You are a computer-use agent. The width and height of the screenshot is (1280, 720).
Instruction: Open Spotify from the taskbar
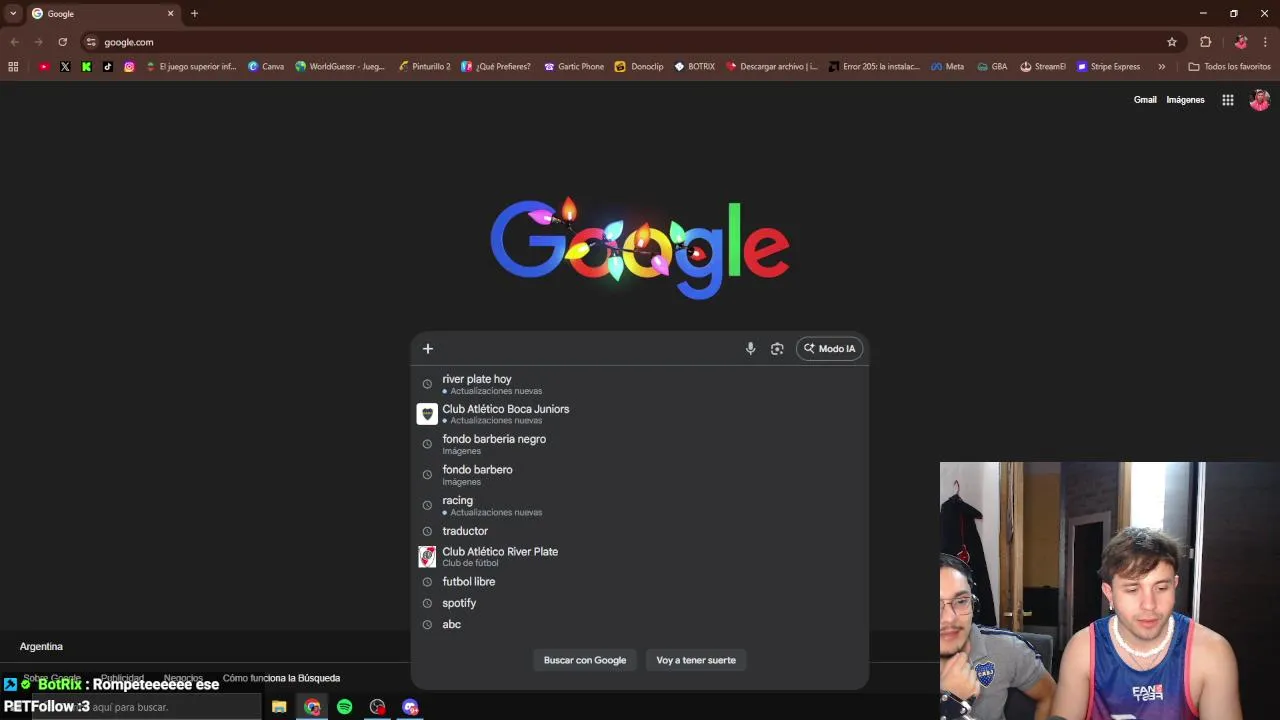[x=344, y=707]
